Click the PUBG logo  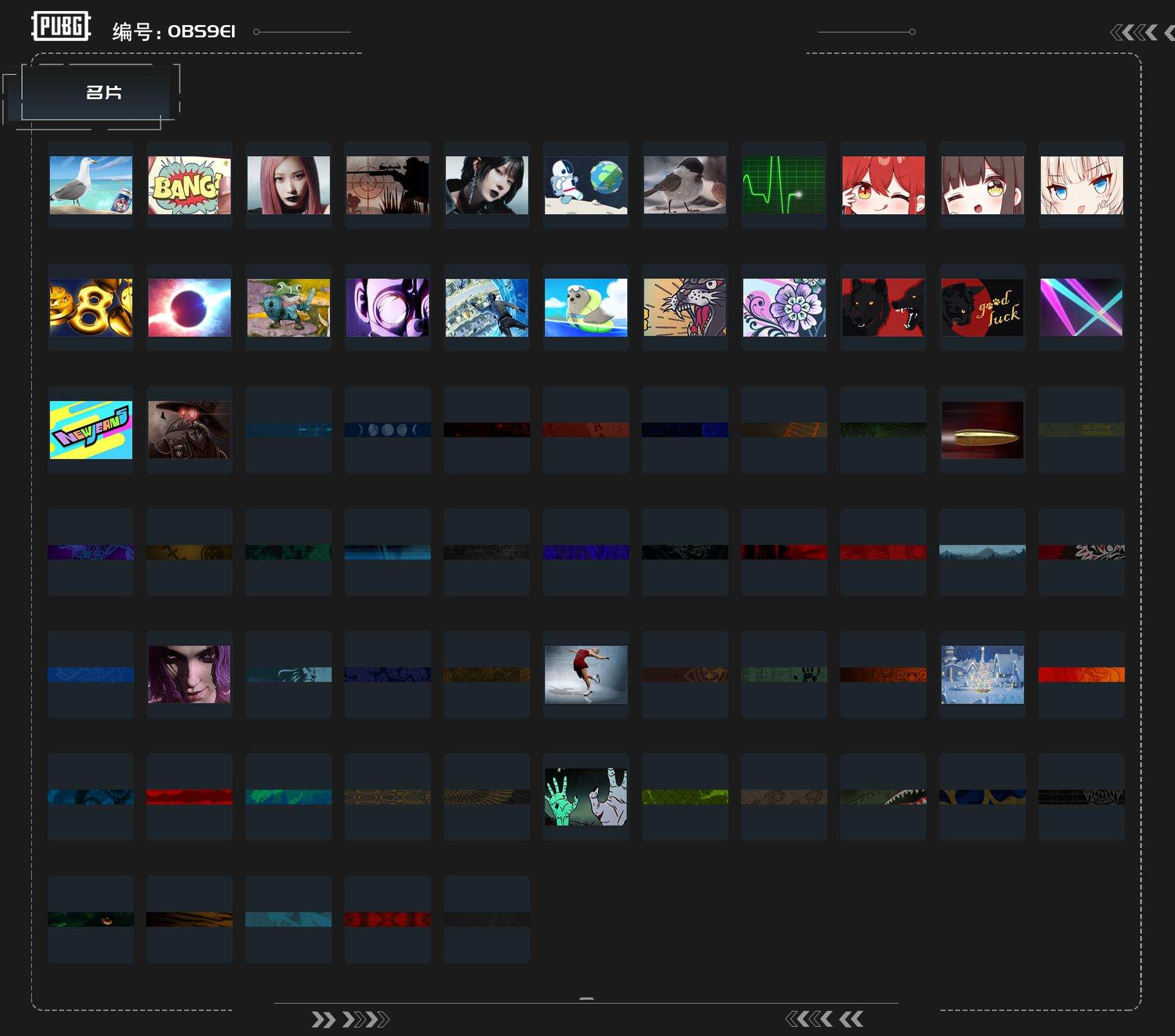click(61, 26)
